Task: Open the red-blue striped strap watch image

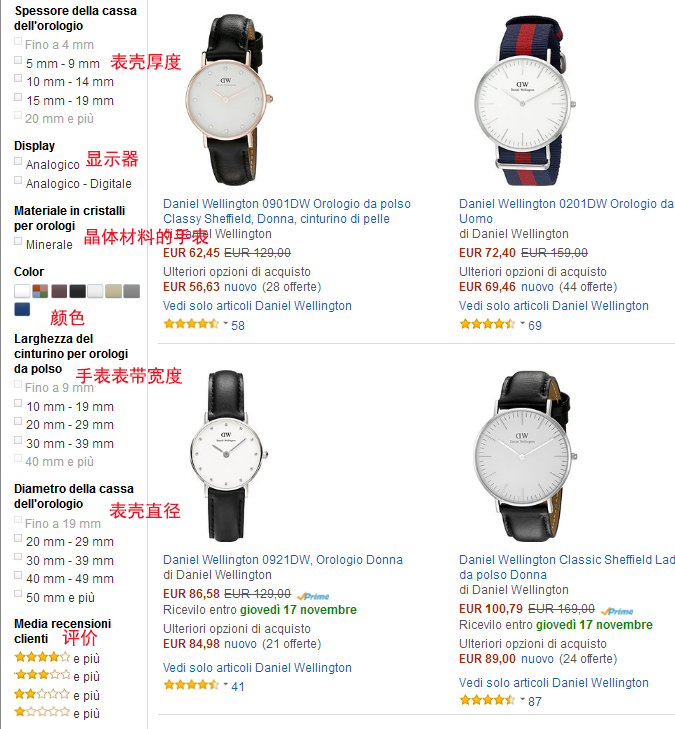Action: click(525, 100)
